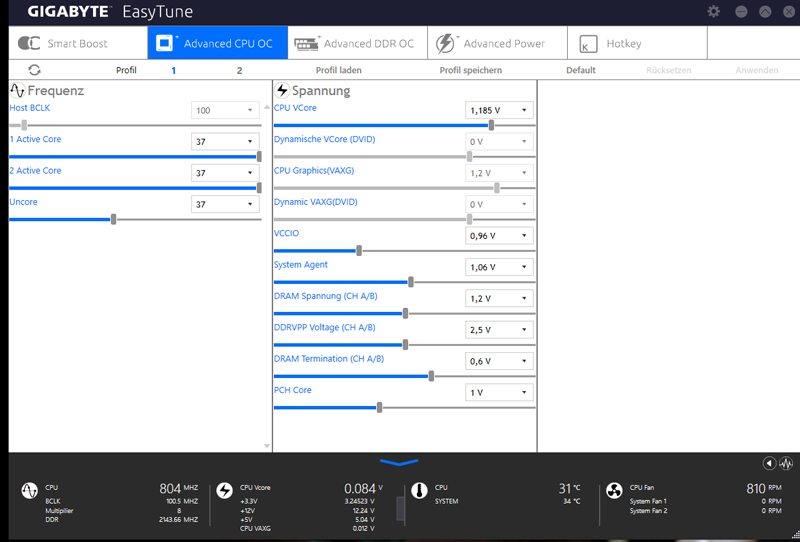This screenshot has width=800, height=542.
Task: Minimize the EasyTune window
Action: tap(741, 11)
